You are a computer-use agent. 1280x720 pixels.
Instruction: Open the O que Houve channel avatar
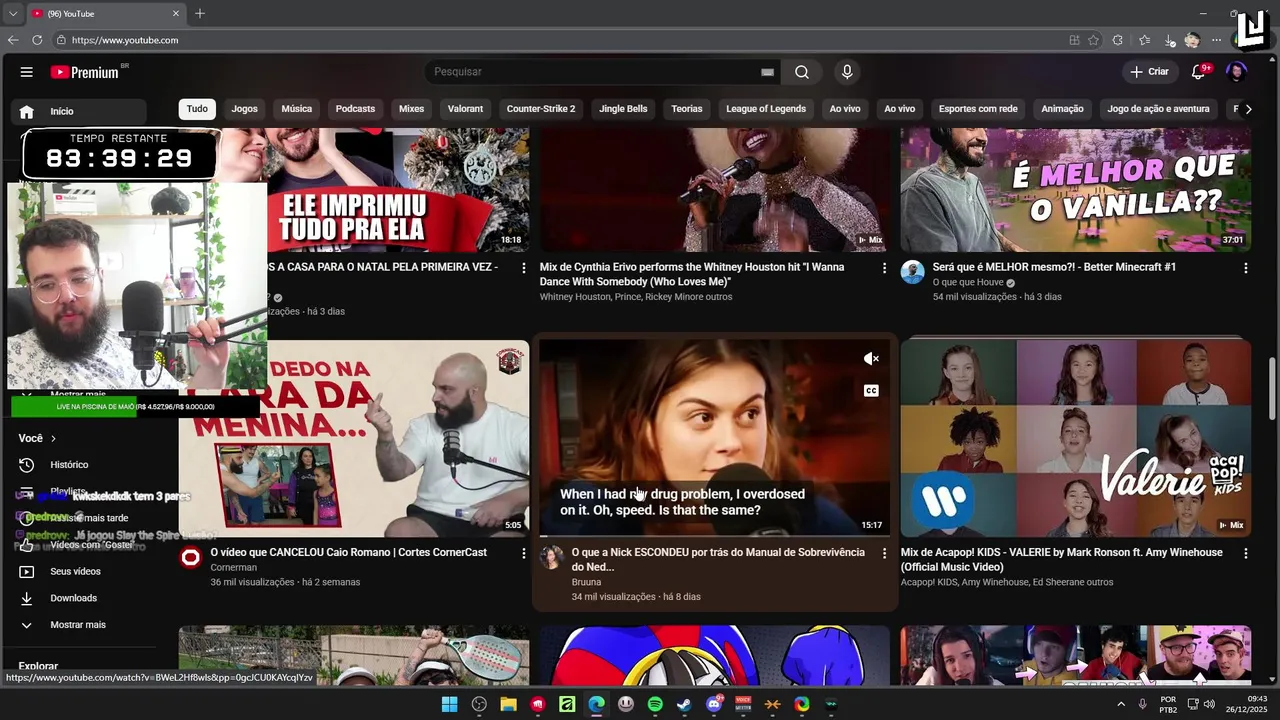[x=912, y=272]
